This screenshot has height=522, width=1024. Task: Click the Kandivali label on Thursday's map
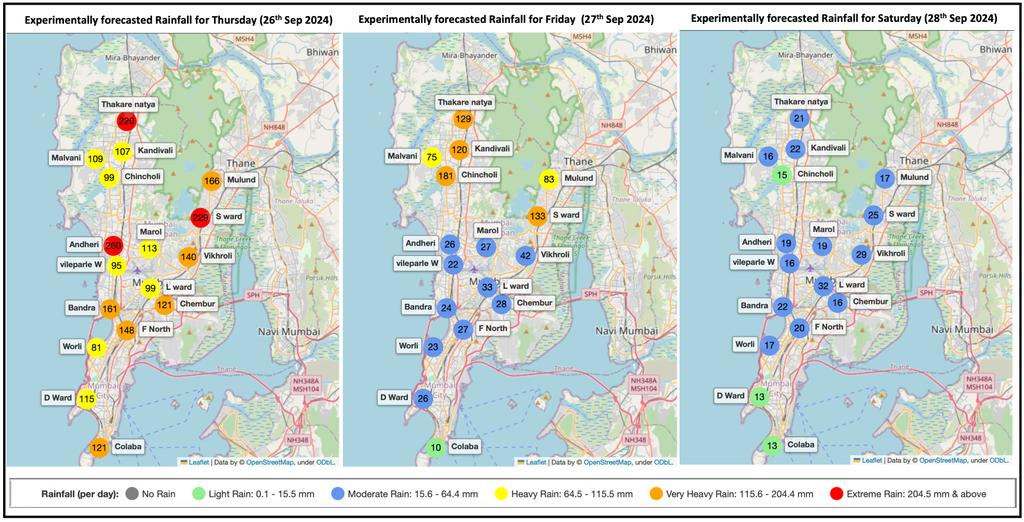pos(155,150)
